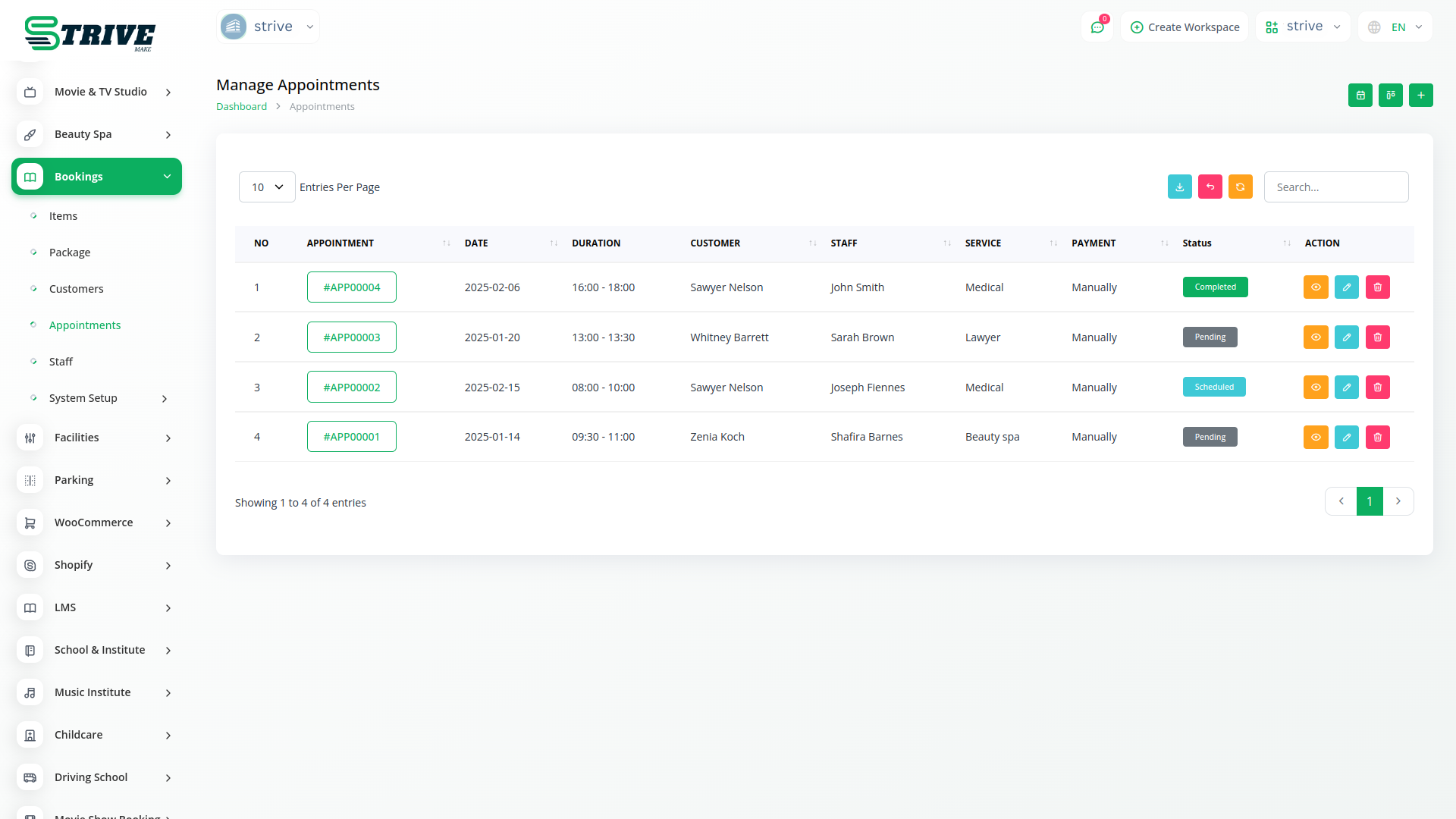Click the teal download export icon
Image resolution: width=1456 pixels, height=819 pixels.
[1179, 187]
